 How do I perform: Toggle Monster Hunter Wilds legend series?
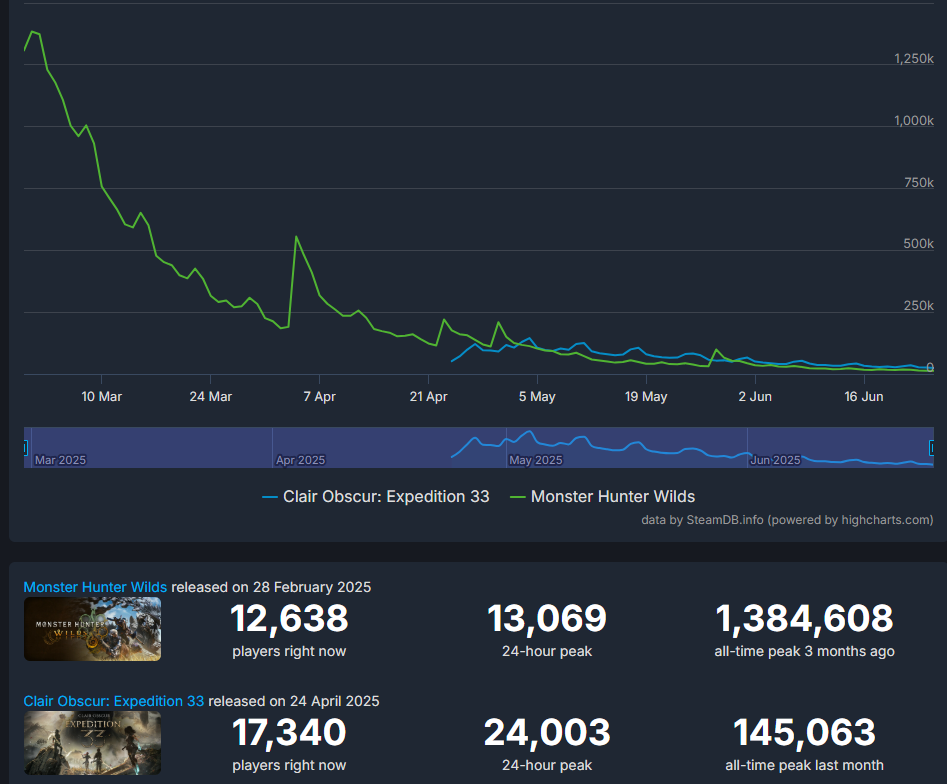pyautogui.click(x=603, y=496)
